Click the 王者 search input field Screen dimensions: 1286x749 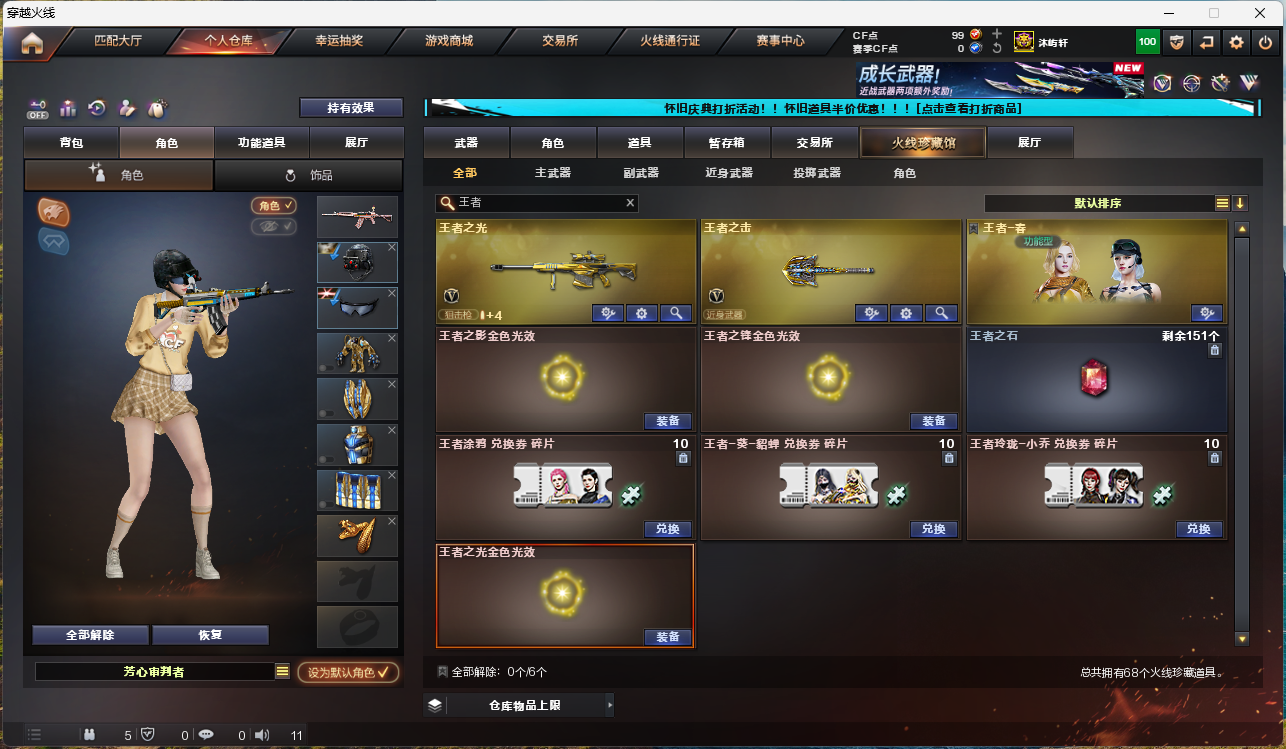coord(537,203)
